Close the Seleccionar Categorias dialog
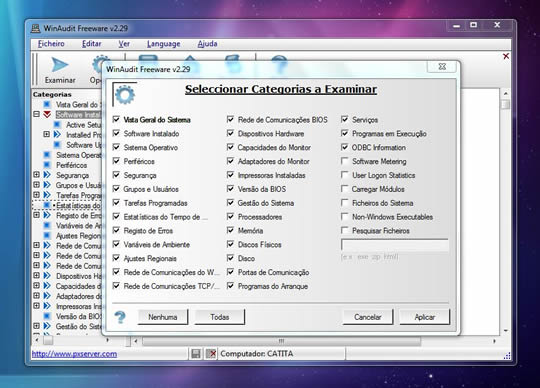 click(442, 66)
